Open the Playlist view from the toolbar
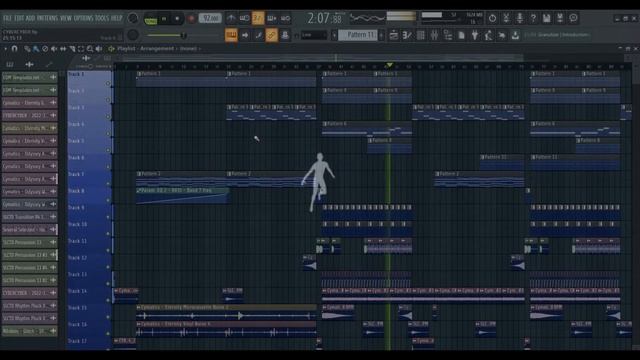The image size is (640, 360). pos(393,35)
